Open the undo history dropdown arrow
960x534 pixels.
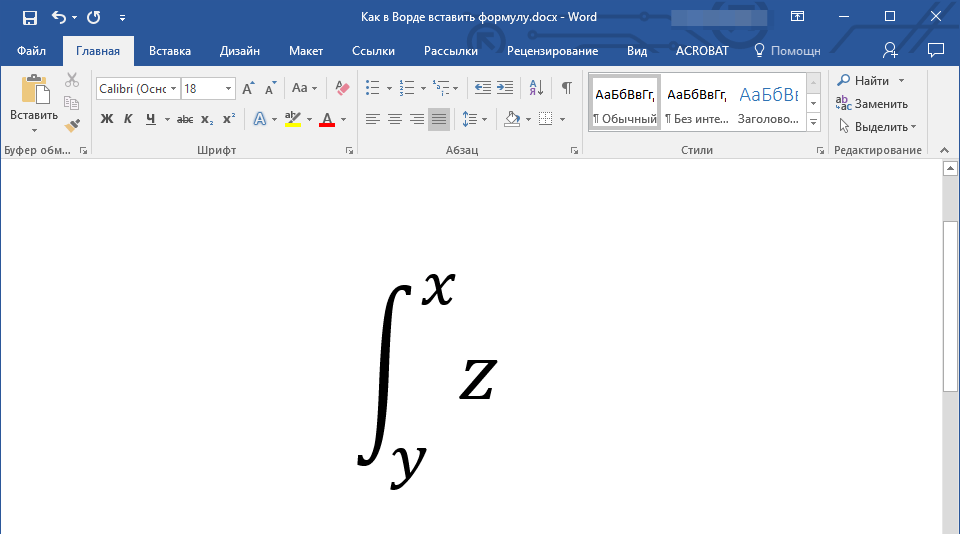pyautogui.click(x=75, y=17)
